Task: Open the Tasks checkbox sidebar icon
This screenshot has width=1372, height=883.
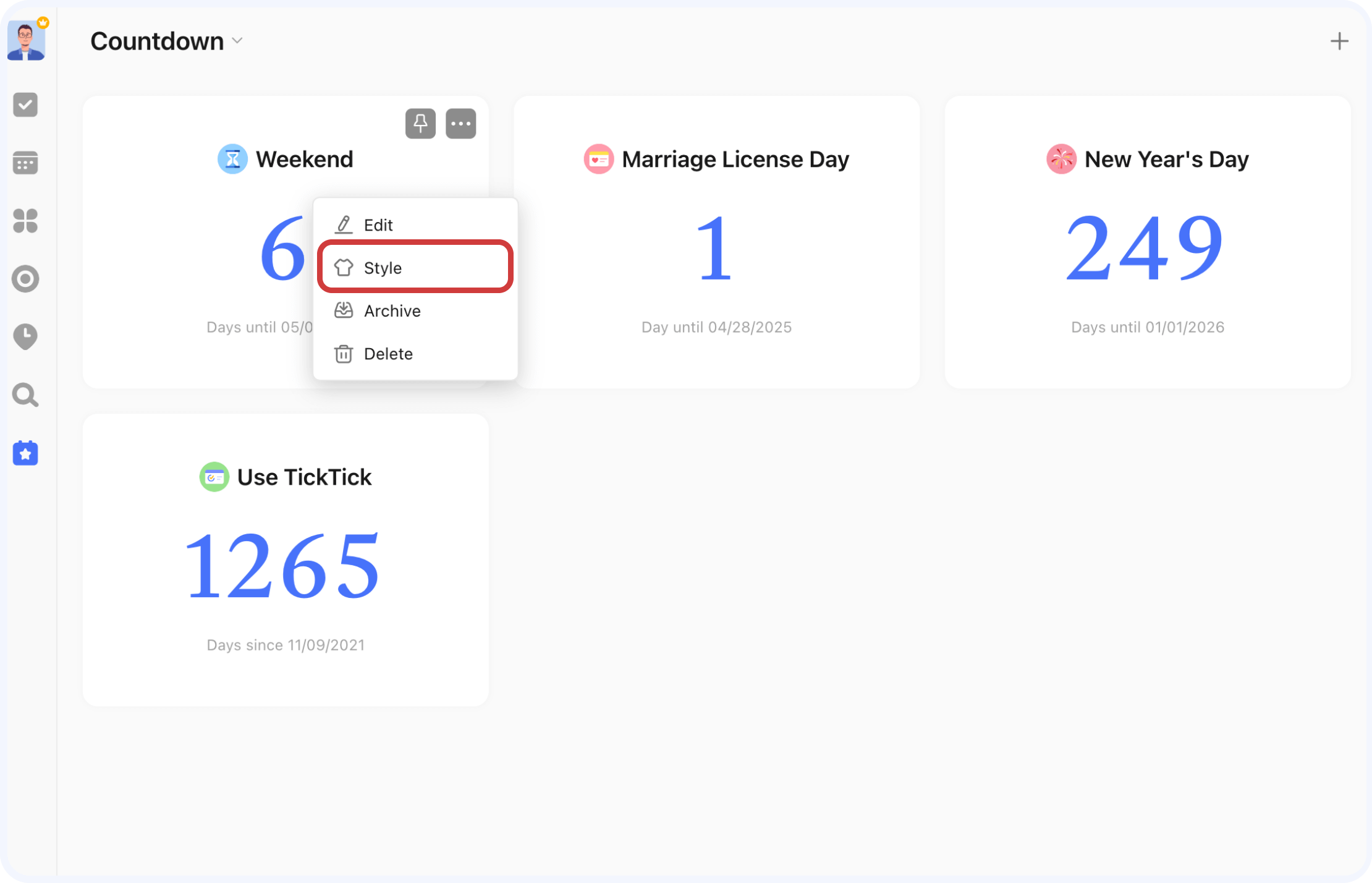Action: (x=25, y=105)
